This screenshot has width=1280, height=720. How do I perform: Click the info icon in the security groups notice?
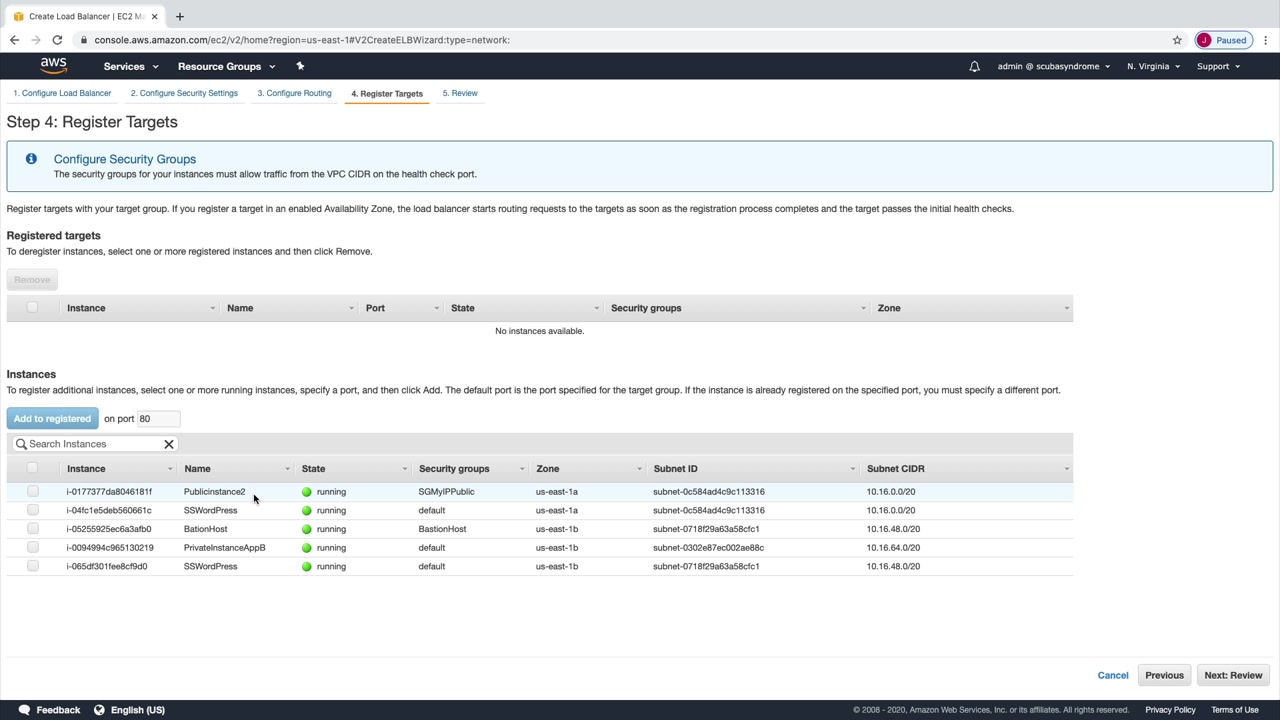tap(31, 159)
